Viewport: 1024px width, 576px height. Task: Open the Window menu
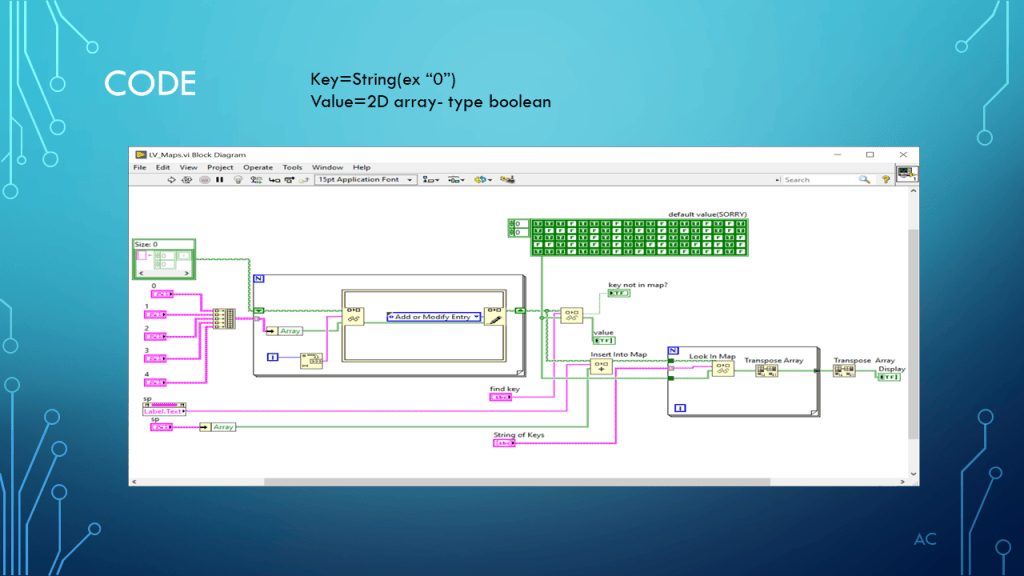[327, 167]
